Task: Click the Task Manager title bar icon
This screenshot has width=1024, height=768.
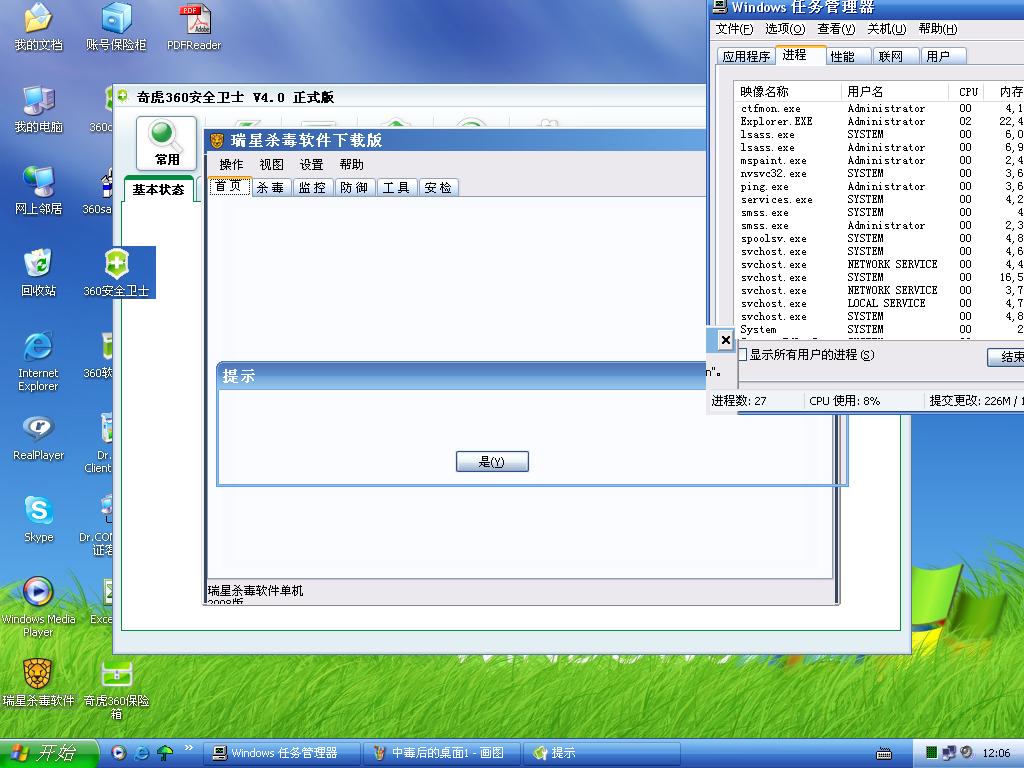Action: [719, 7]
